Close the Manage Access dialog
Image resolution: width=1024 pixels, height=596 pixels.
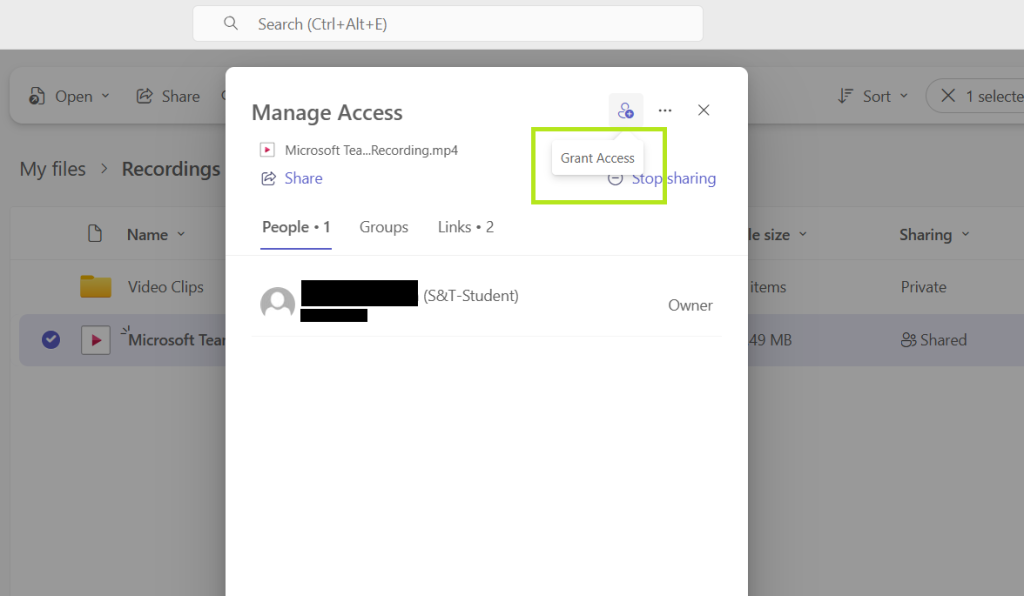click(x=704, y=111)
